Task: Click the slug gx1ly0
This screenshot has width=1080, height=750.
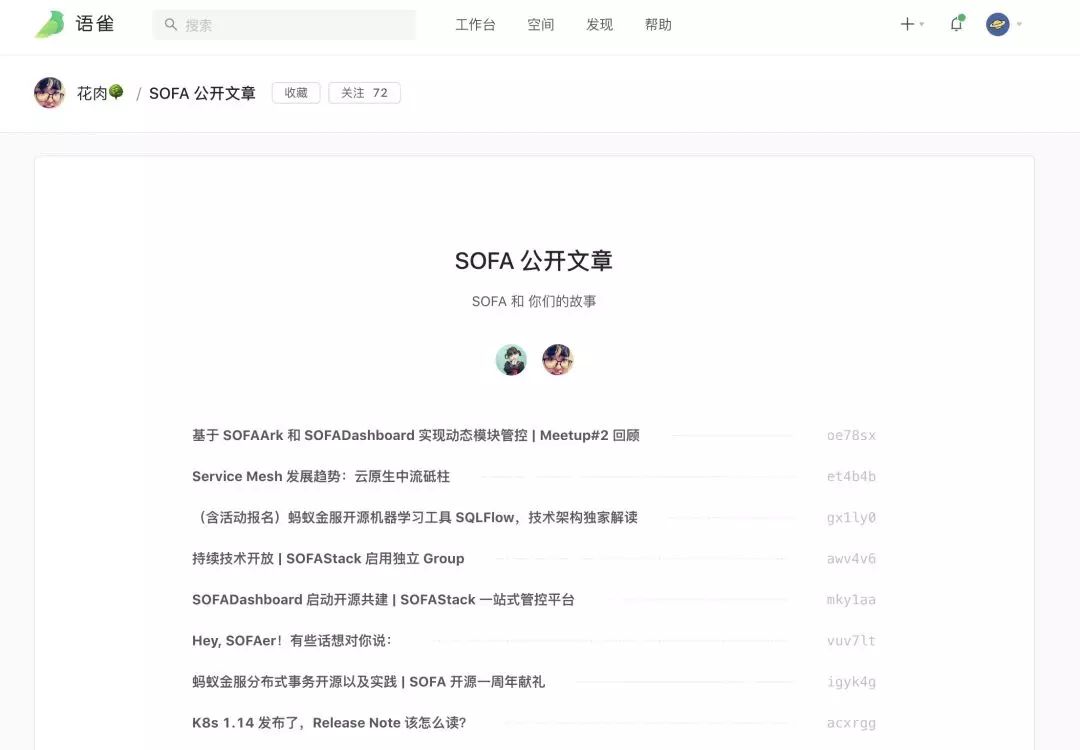Action: pos(851,517)
